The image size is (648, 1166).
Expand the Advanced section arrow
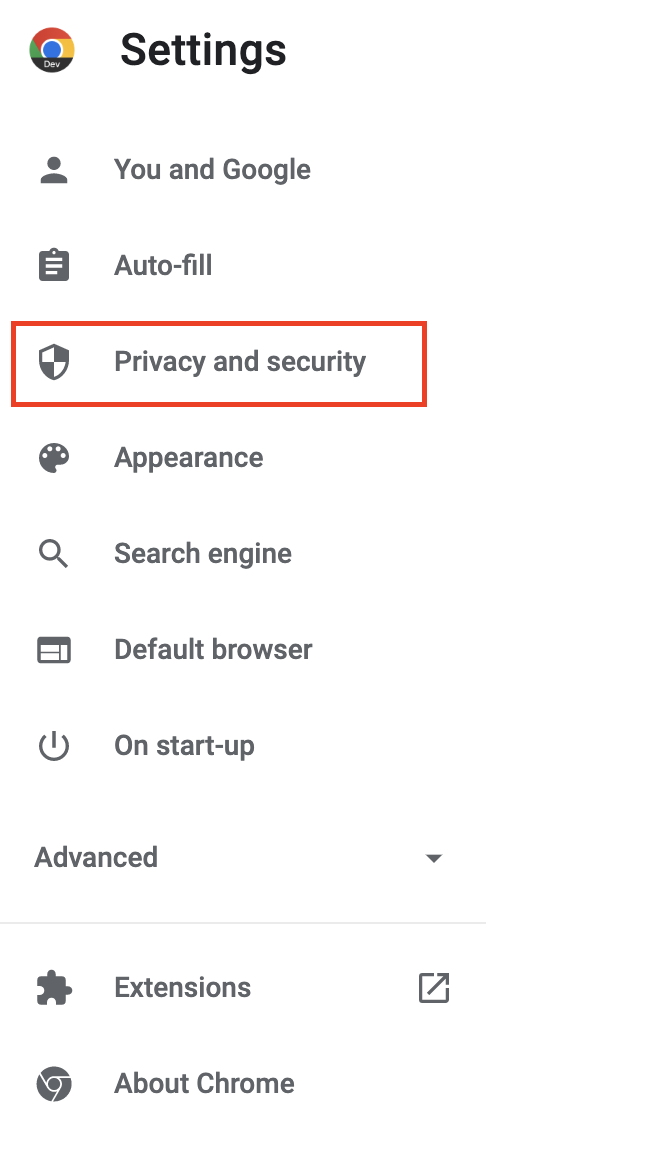[434, 858]
